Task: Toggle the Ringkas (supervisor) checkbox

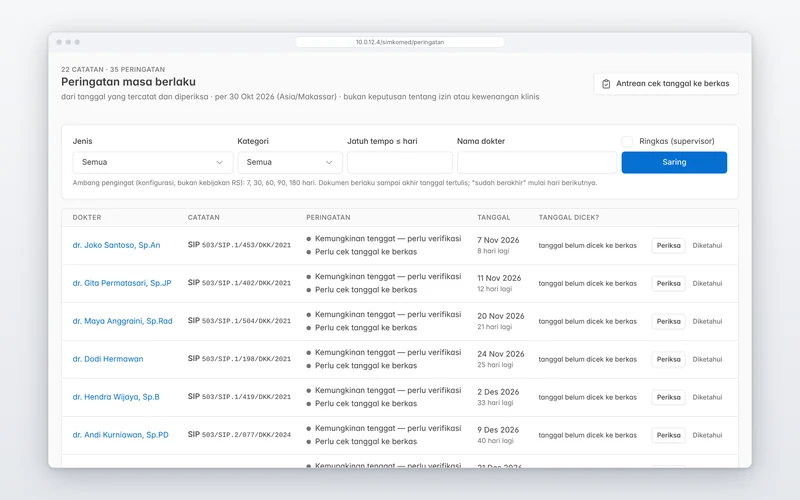Action: 627,141
